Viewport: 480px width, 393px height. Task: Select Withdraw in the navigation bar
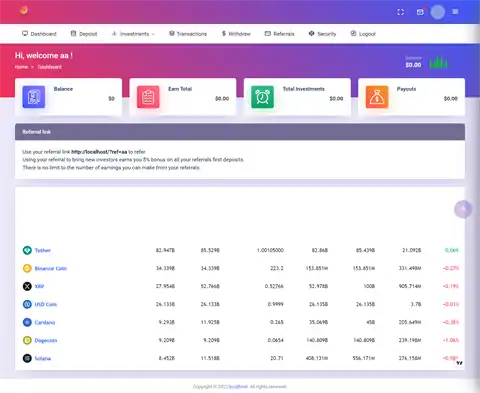coord(236,34)
